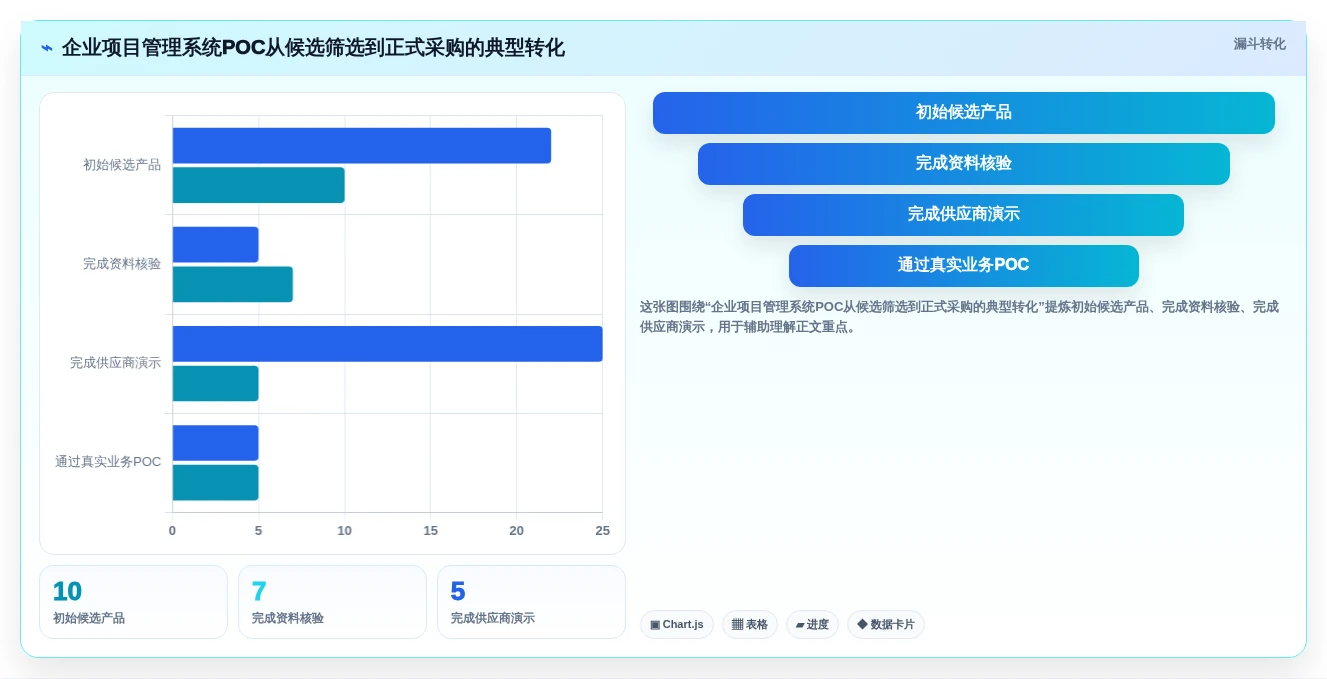Click the 进度 tag chip
Image resolution: width=1327 pixels, height=679 pixels.
click(x=812, y=625)
